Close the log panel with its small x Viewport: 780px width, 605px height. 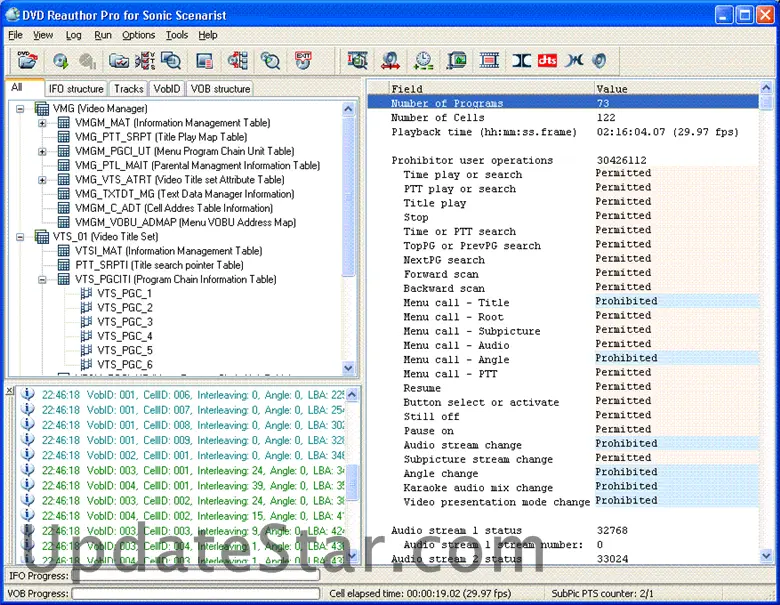point(9,391)
